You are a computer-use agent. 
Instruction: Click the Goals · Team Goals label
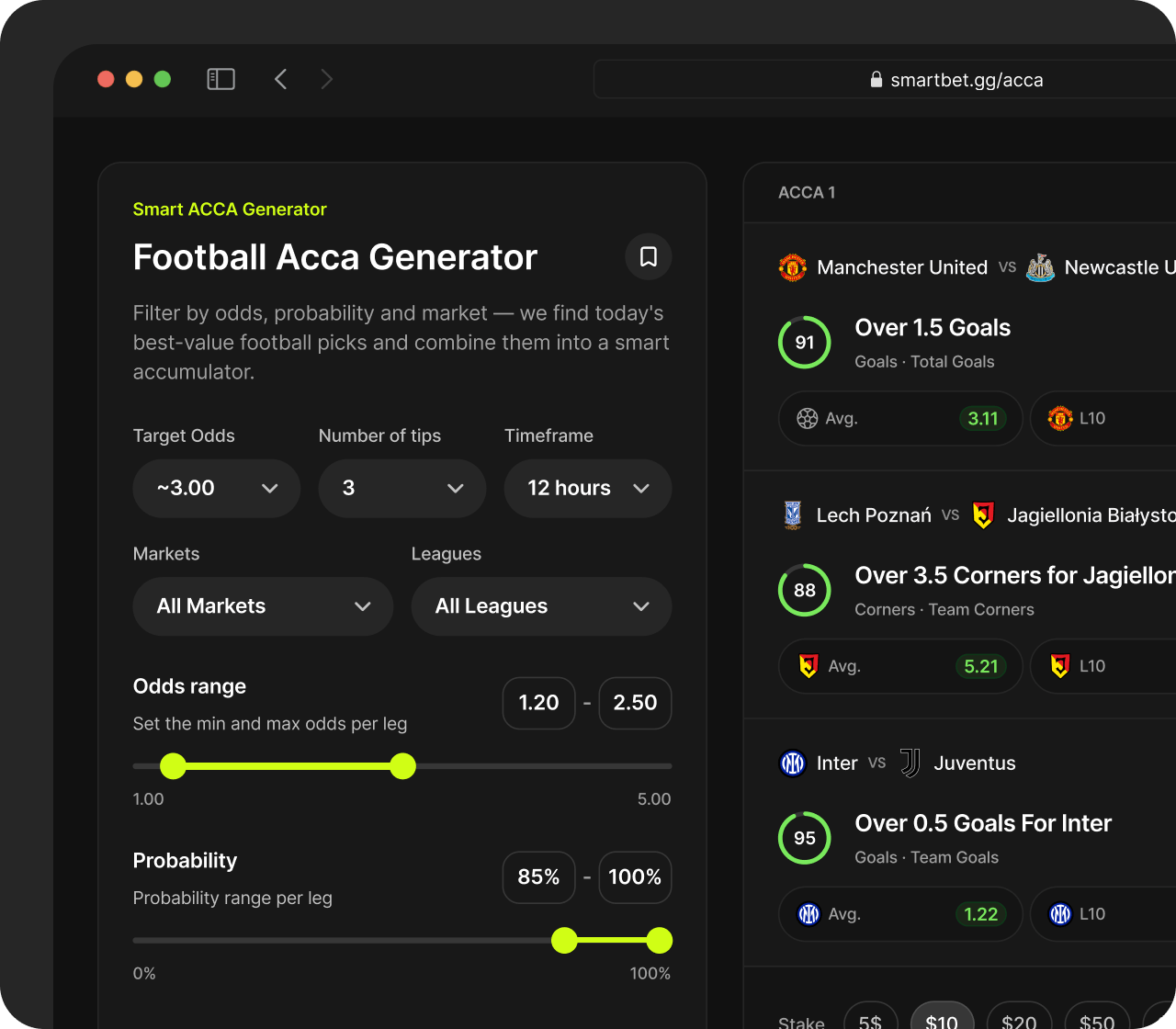[x=926, y=858]
